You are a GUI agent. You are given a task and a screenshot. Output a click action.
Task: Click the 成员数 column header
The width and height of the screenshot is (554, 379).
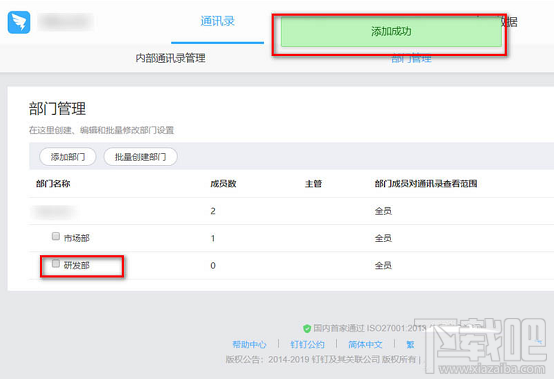click(223, 184)
